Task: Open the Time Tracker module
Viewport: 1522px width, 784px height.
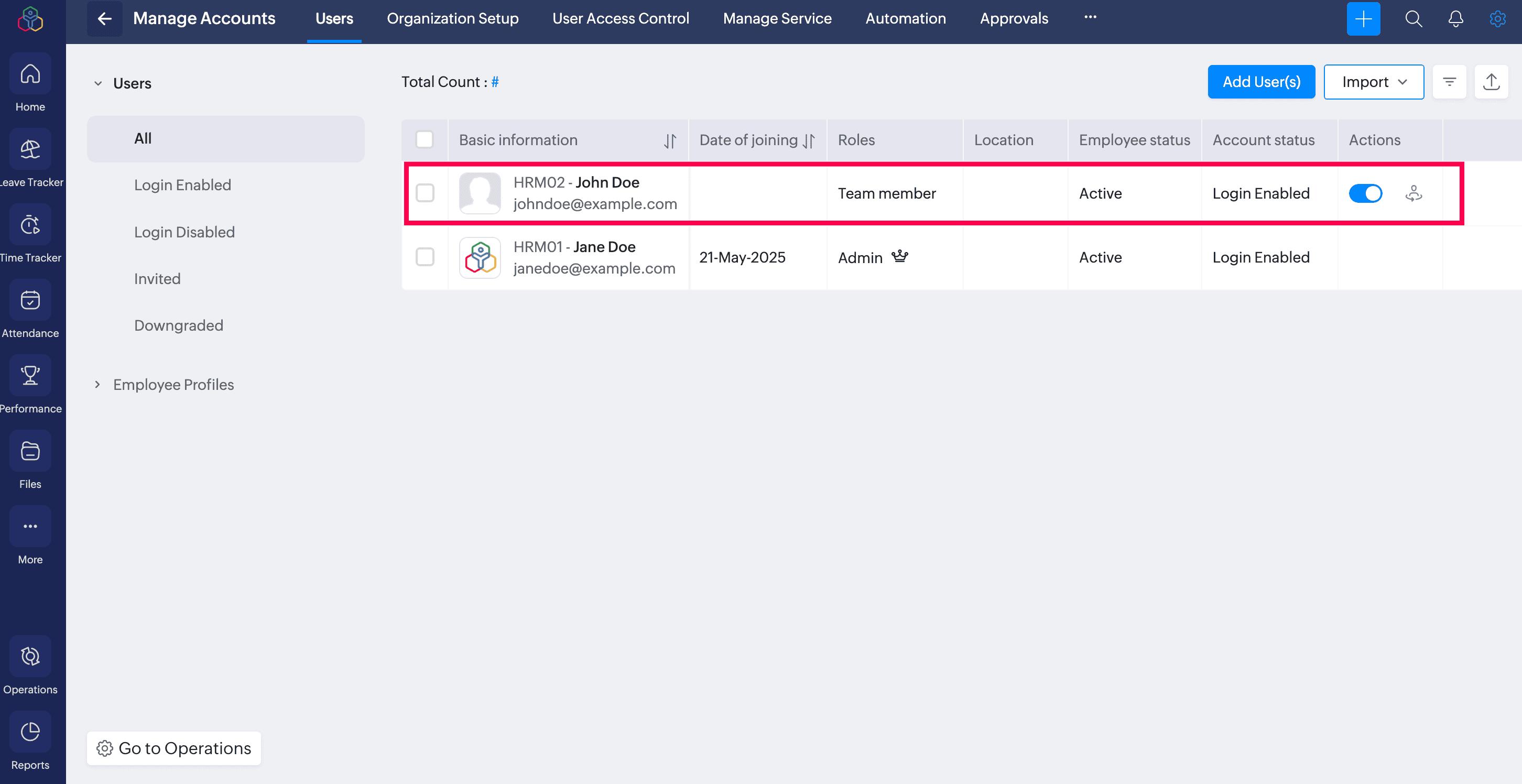Action: (30, 226)
